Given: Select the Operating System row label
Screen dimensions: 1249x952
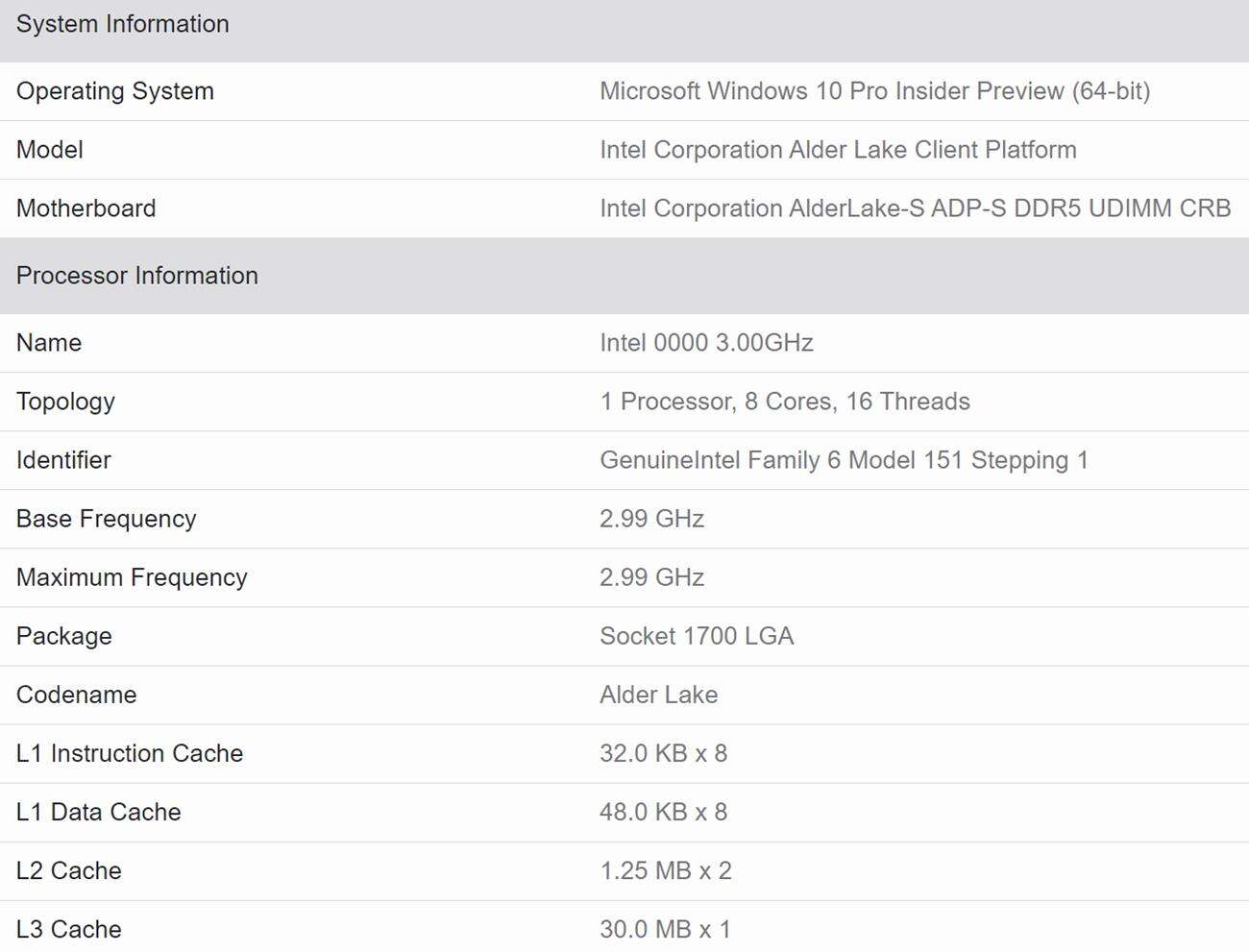Looking at the screenshot, I should click(x=115, y=91).
